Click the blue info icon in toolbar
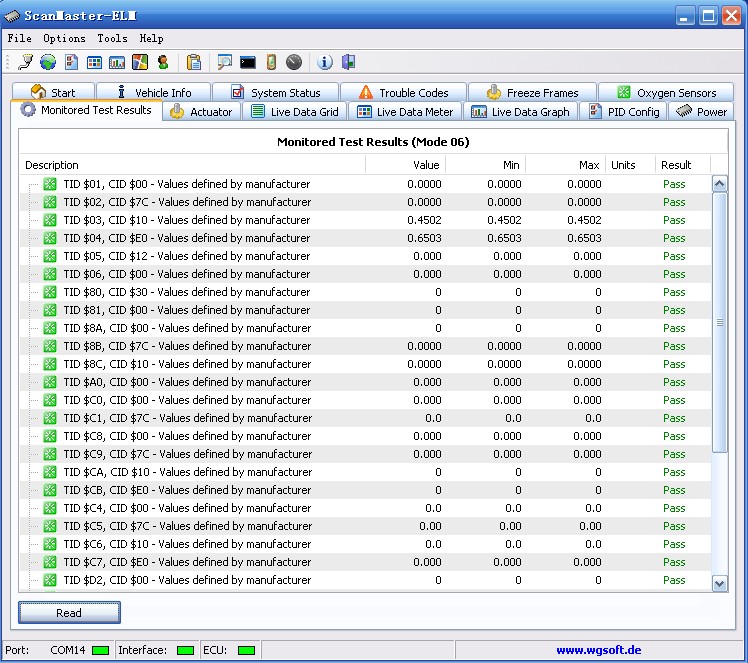 (325, 62)
